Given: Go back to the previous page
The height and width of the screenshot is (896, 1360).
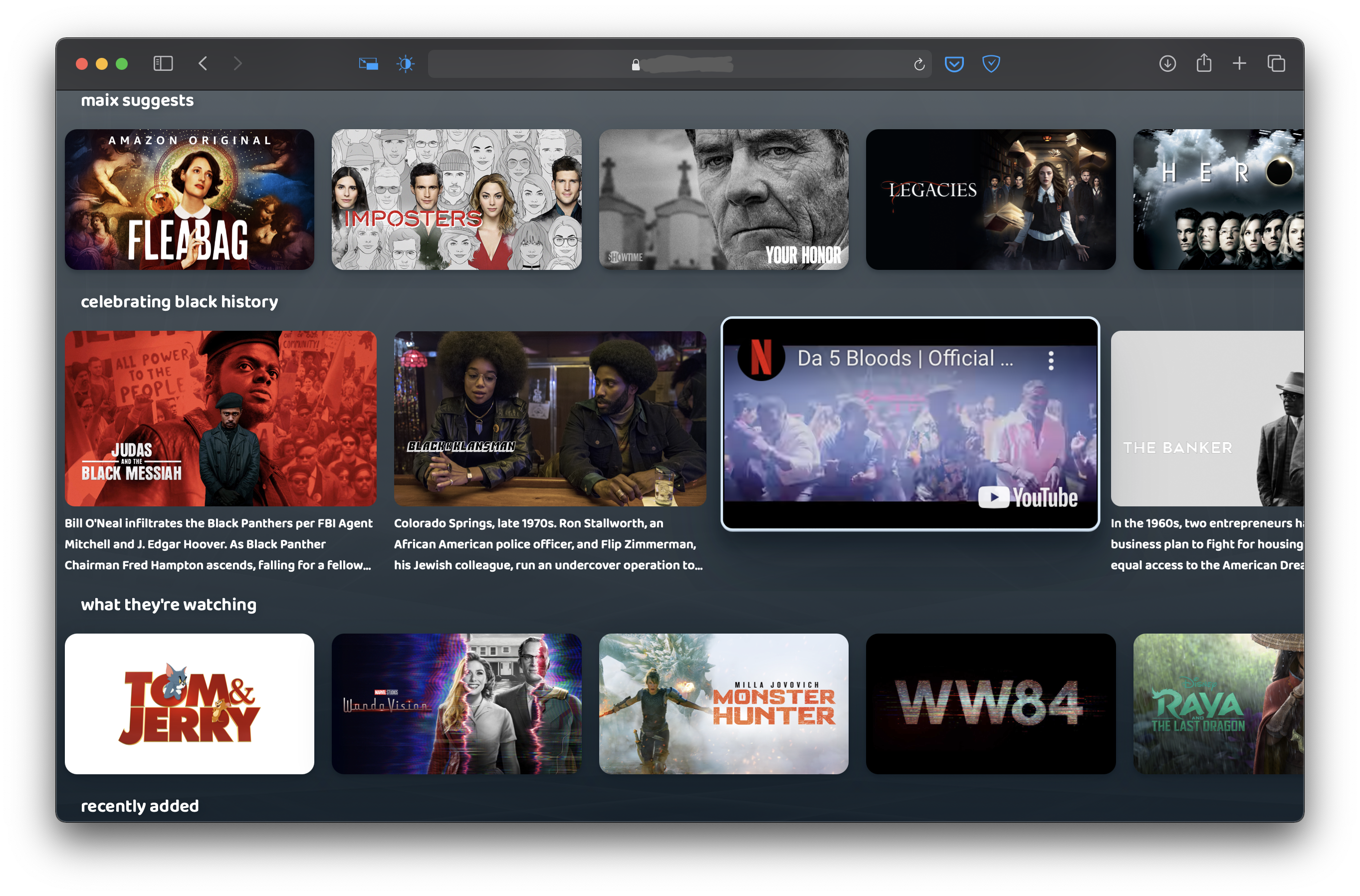Looking at the screenshot, I should tap(203, 63).
